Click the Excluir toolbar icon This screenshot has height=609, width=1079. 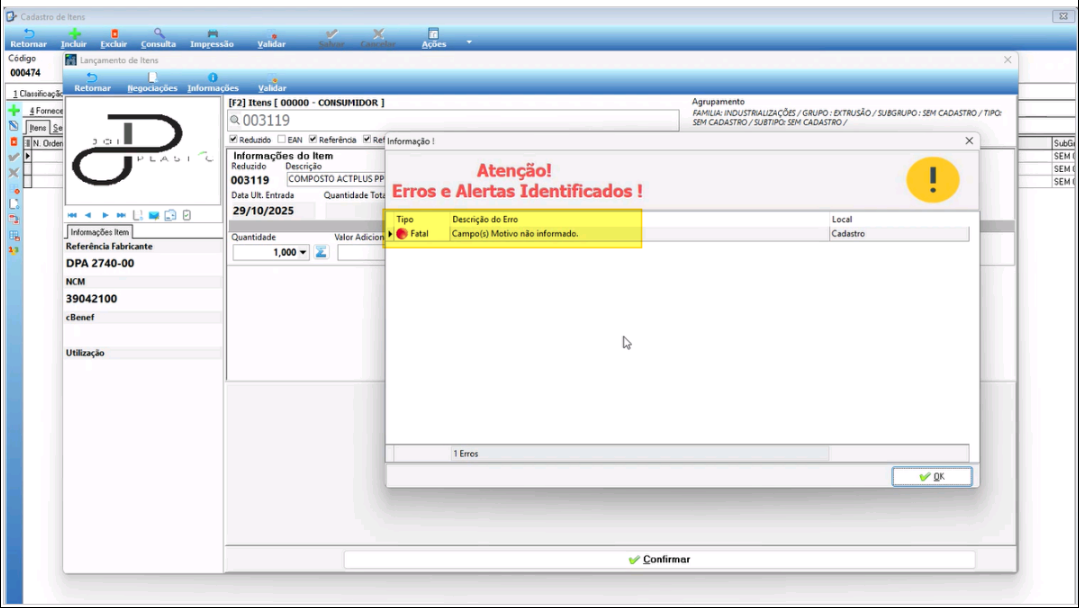click(113, 38)
